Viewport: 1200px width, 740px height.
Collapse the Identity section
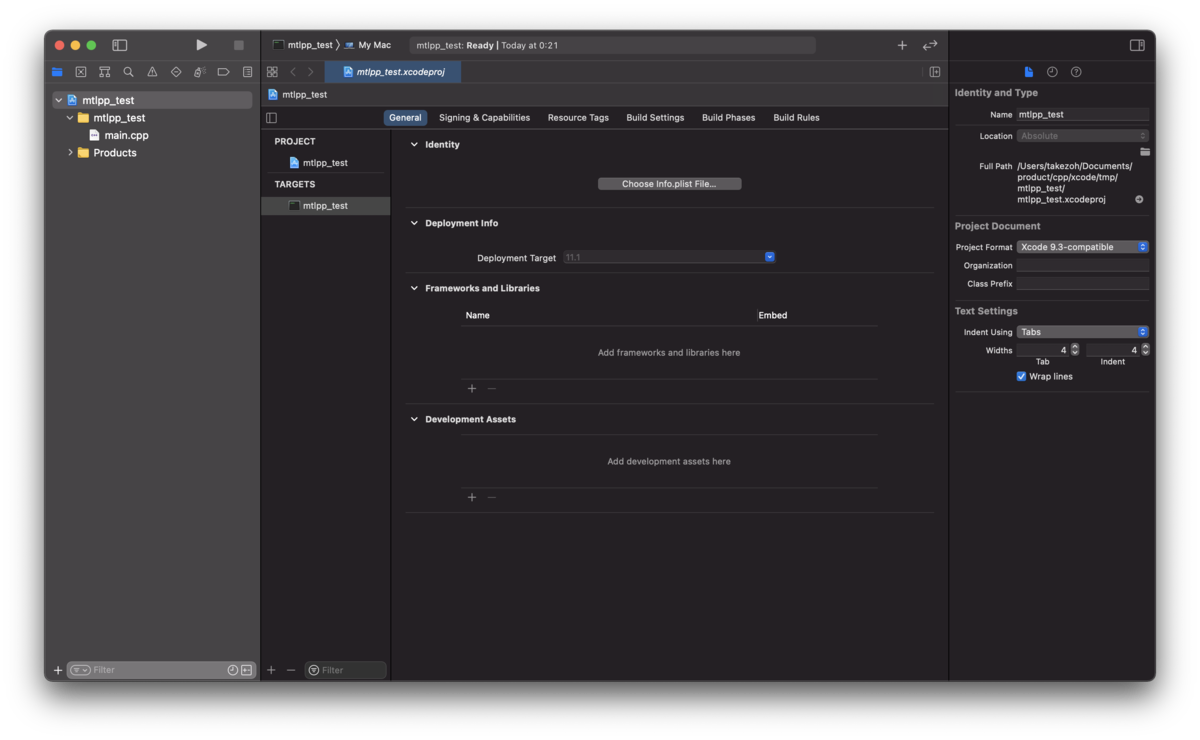click(414, 145)
